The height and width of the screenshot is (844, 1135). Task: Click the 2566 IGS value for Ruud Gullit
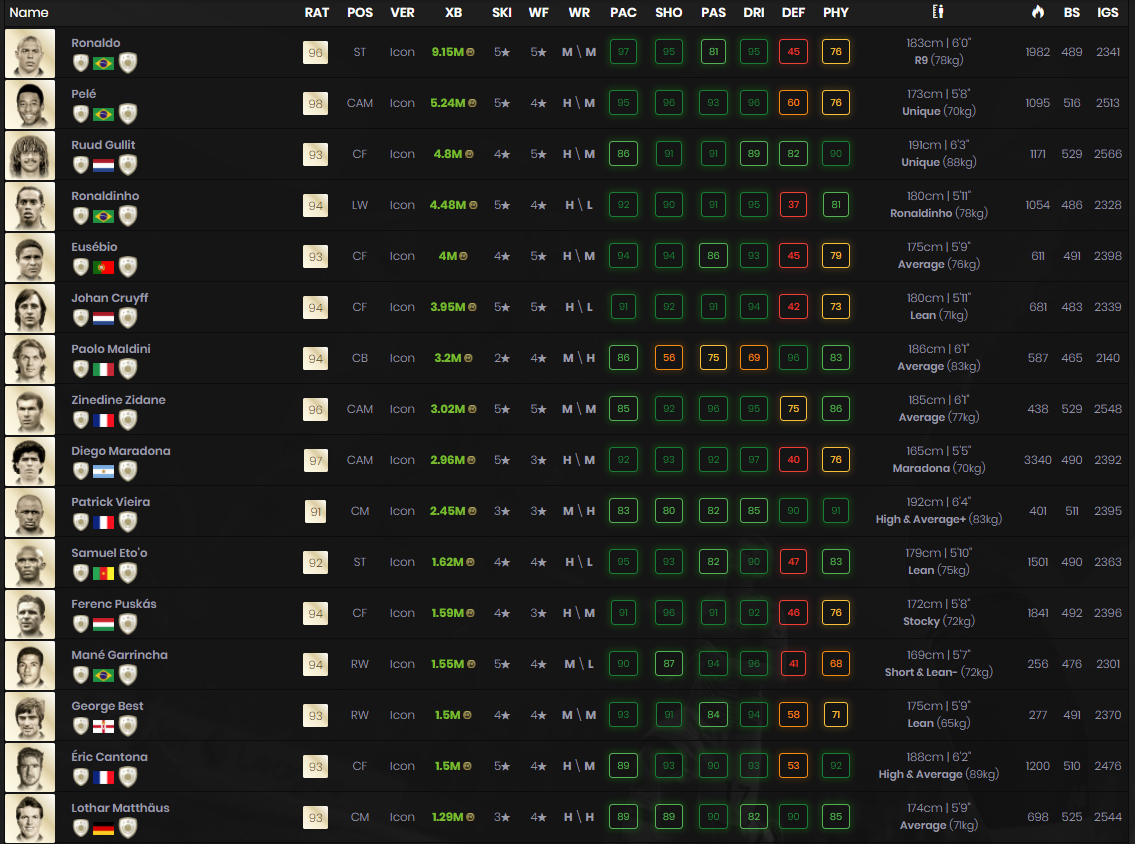pos(1107,154)
